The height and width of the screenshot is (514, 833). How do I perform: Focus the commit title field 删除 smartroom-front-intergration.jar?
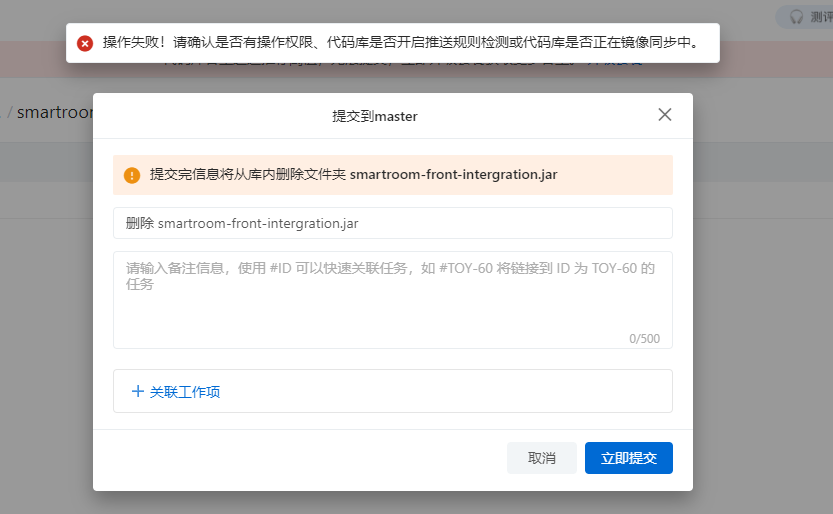point(393,223)
